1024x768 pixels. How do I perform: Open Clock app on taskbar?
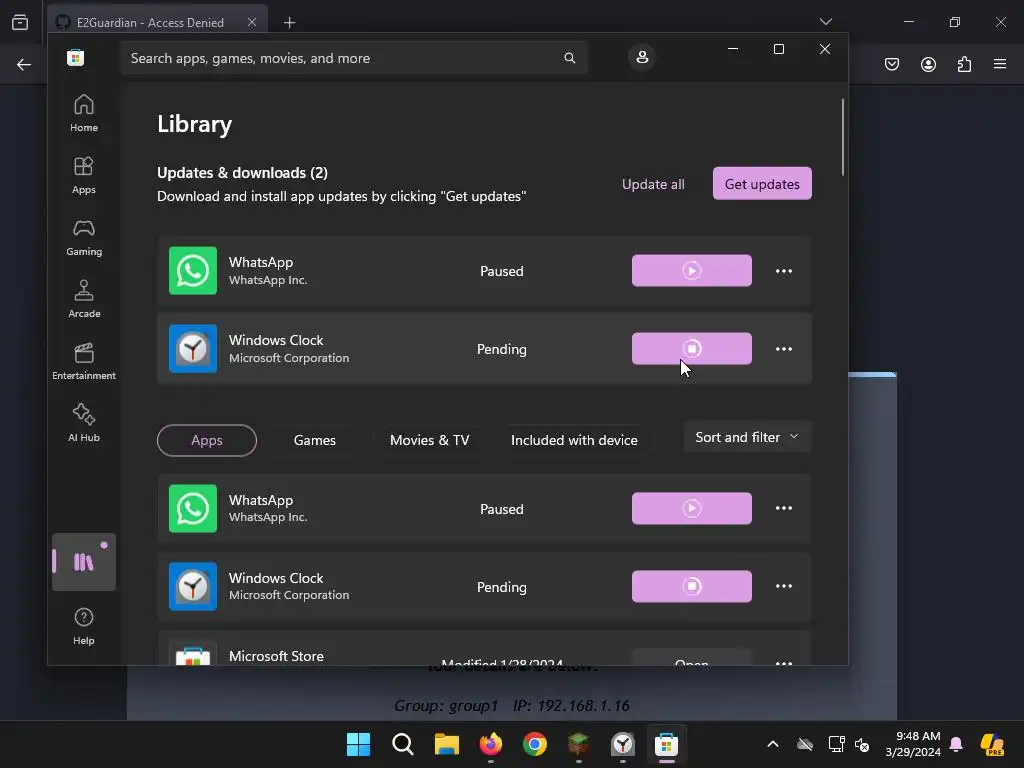623,744
